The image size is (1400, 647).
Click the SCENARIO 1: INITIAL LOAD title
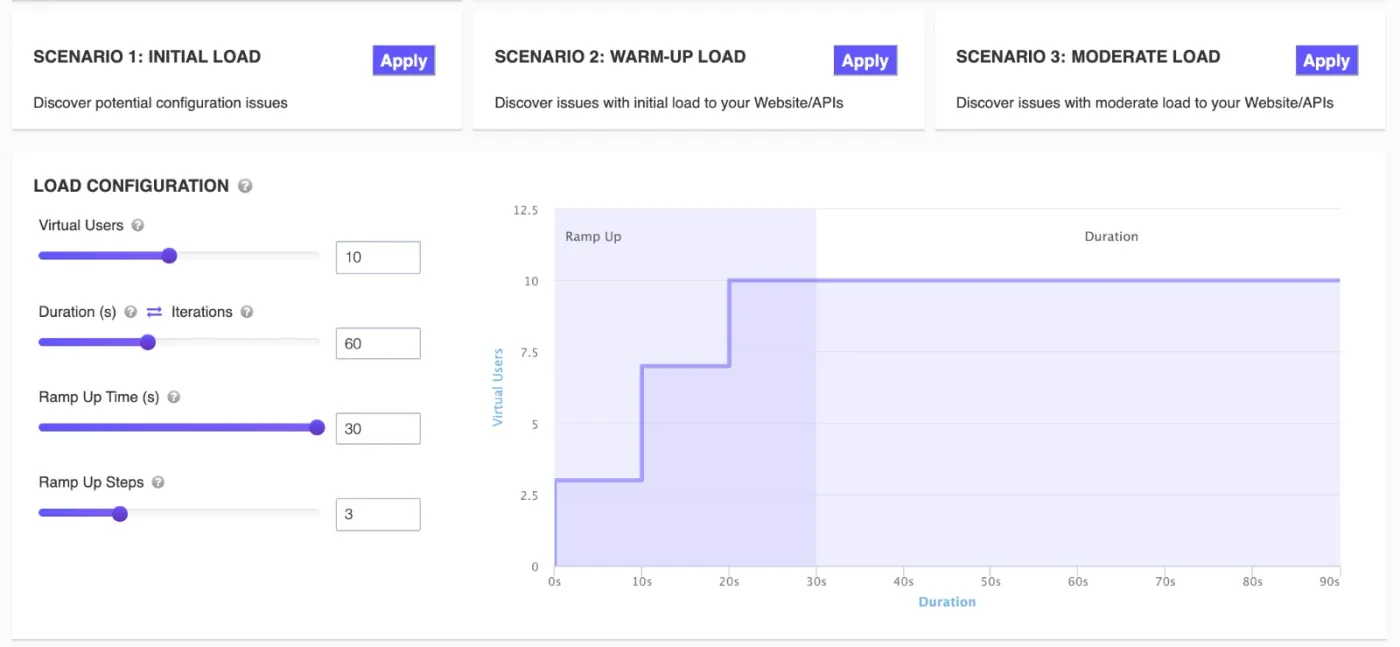[x=147, y=57]
